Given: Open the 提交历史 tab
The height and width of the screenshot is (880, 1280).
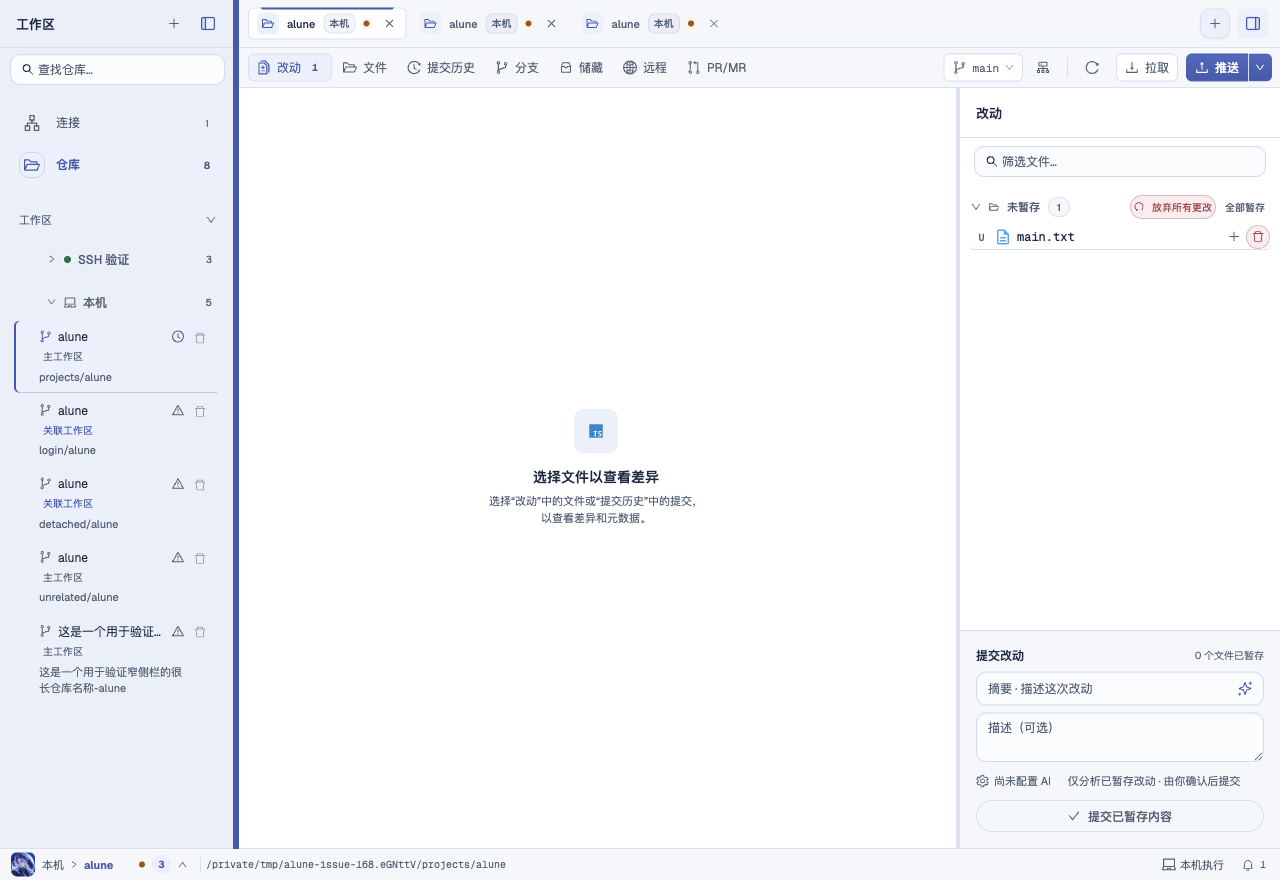Looking at the screenshot, I should 441,68.
